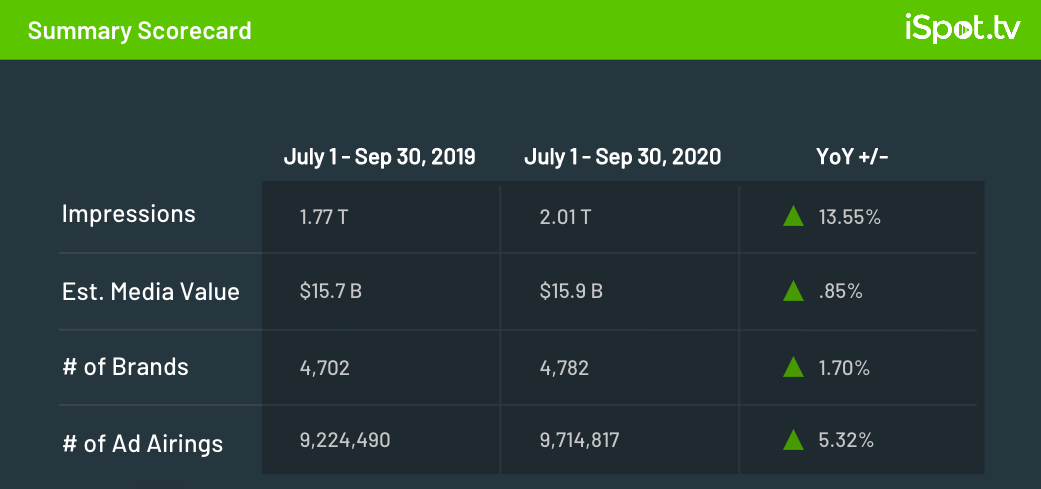
Task: Click the green triangle beside 13.55%
Action: (x=793, y=216)
